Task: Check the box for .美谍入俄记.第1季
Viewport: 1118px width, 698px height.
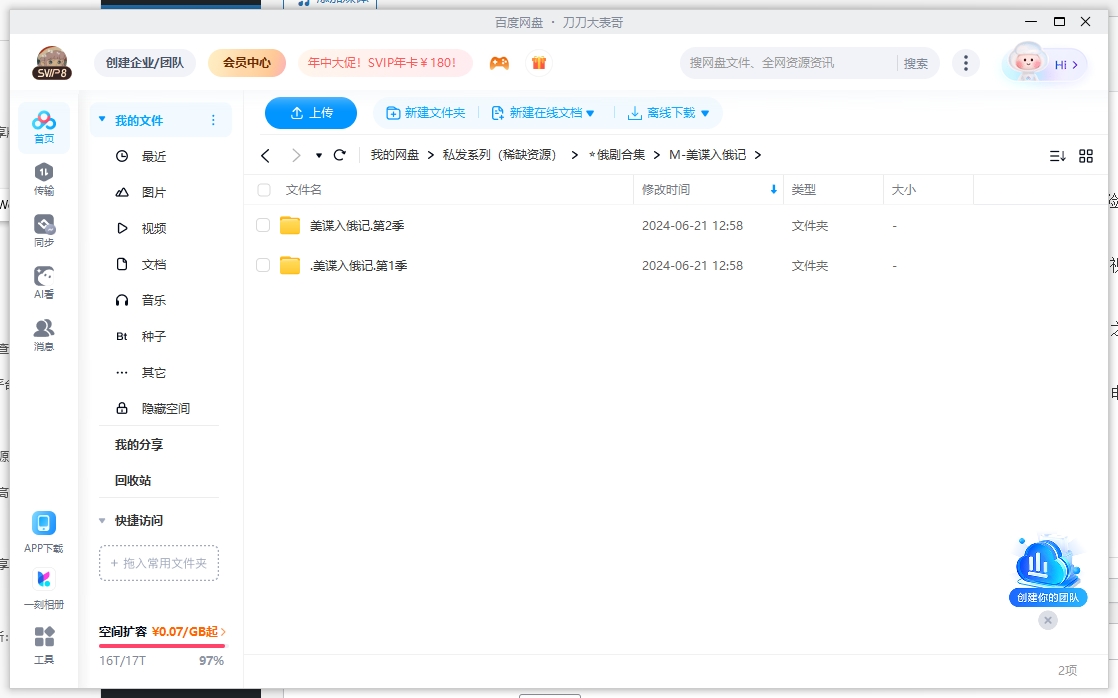Action: [x=263, y=266]
